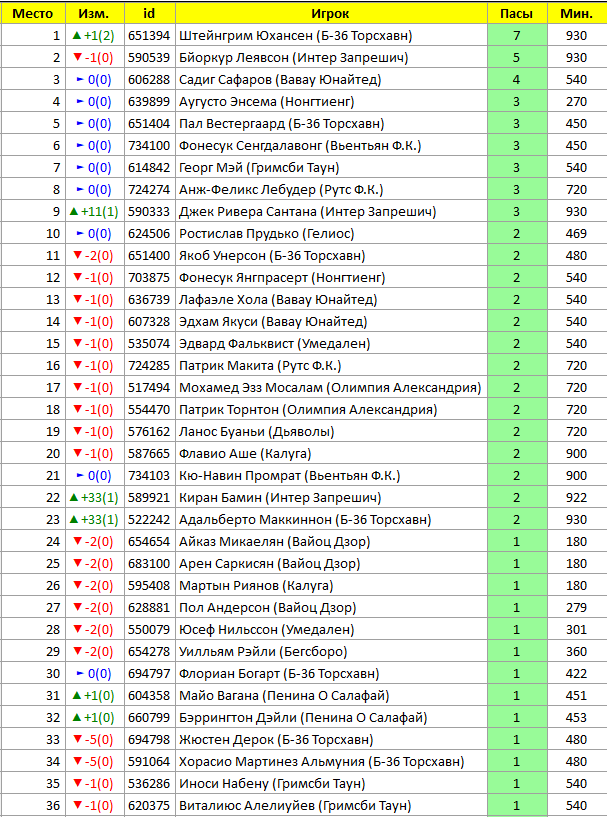Select player Адальберто Маккиннон (Б-36 Торсхавн)
This screenshot has width=607, height=817.
[x=305, y=519]
